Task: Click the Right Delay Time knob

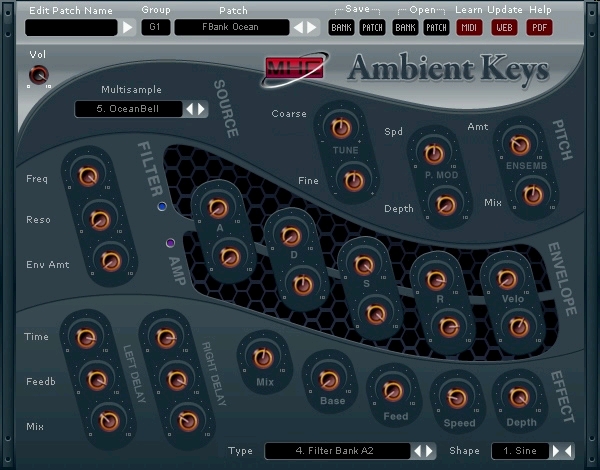Action: [x=166, y=338]
